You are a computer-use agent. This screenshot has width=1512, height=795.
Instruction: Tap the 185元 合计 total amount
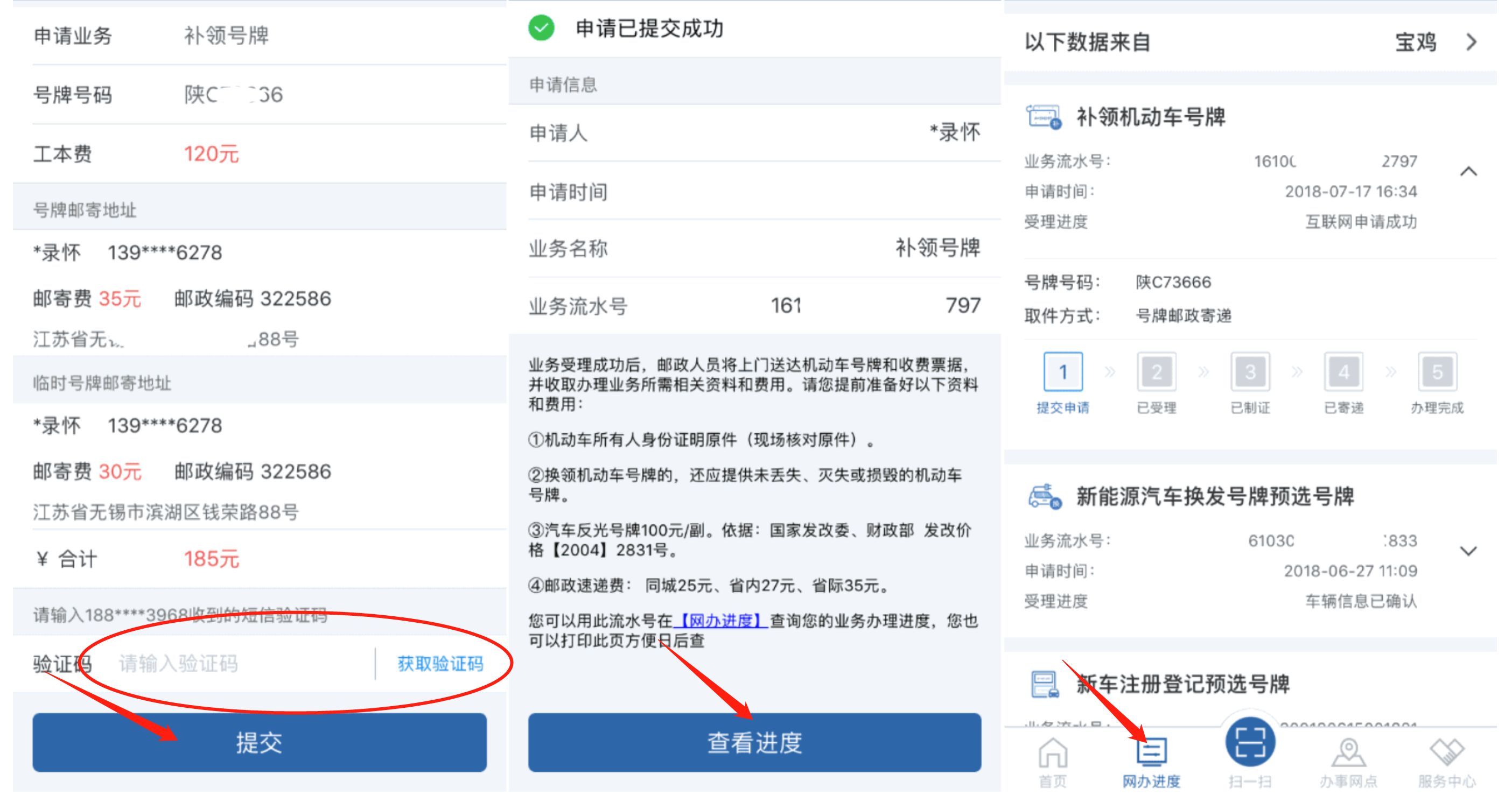[211, 559]
